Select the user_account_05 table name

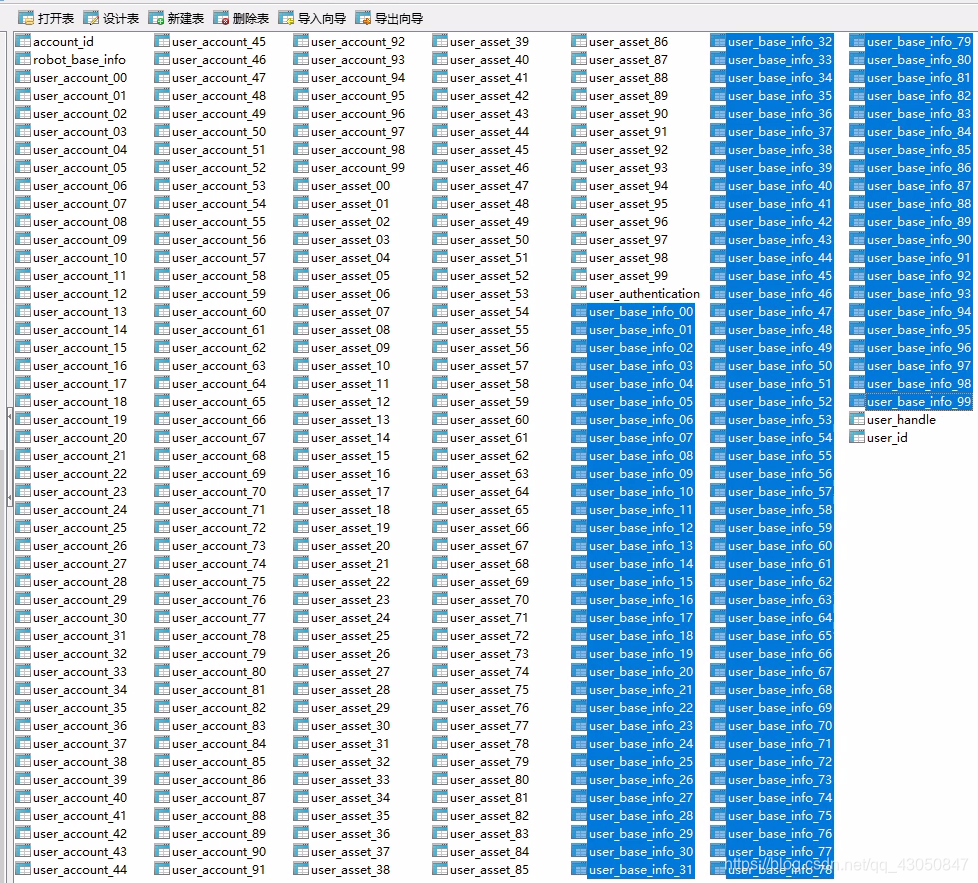coord(80,168)
